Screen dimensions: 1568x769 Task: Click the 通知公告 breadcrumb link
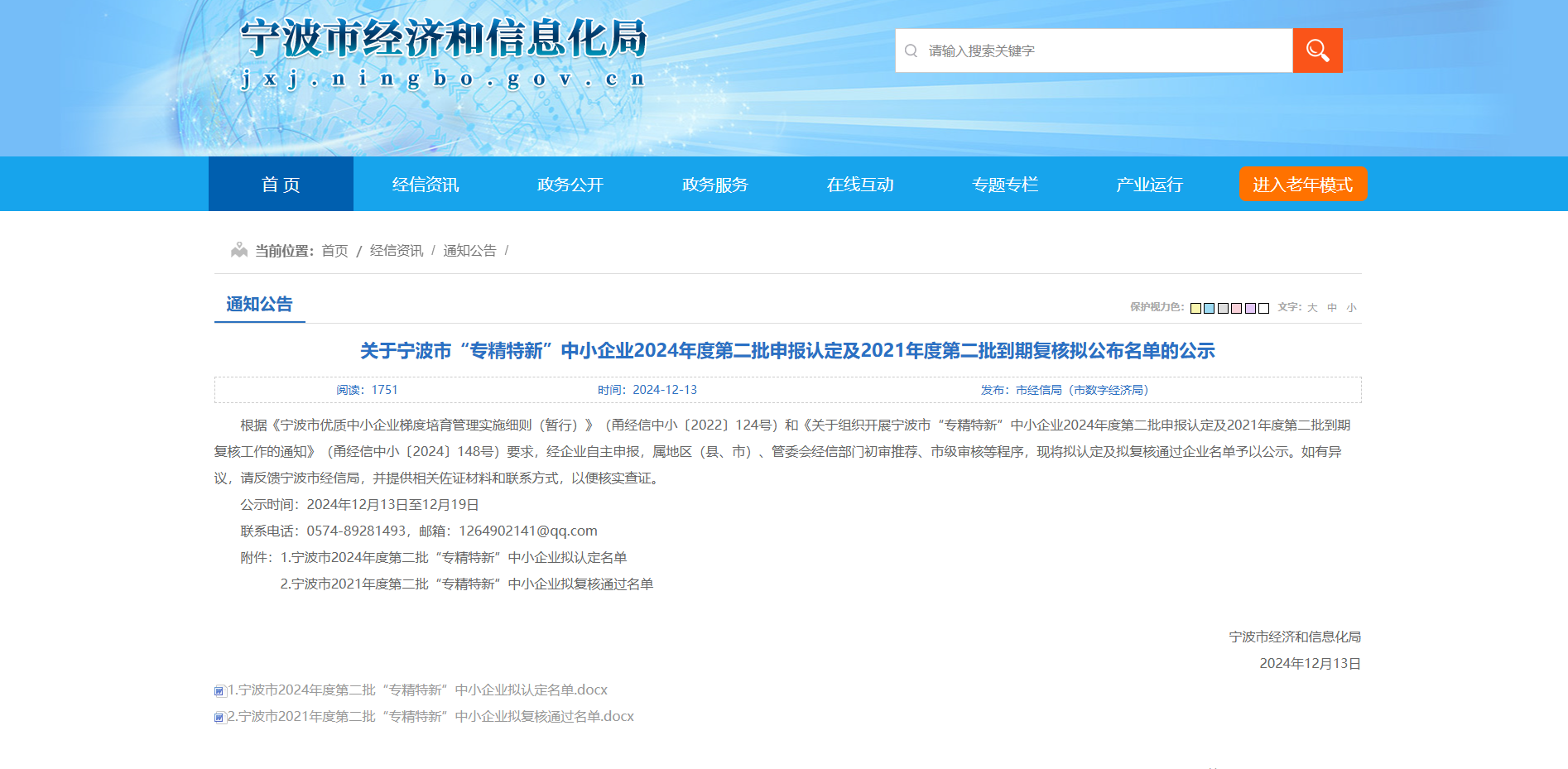click(469, 251)
